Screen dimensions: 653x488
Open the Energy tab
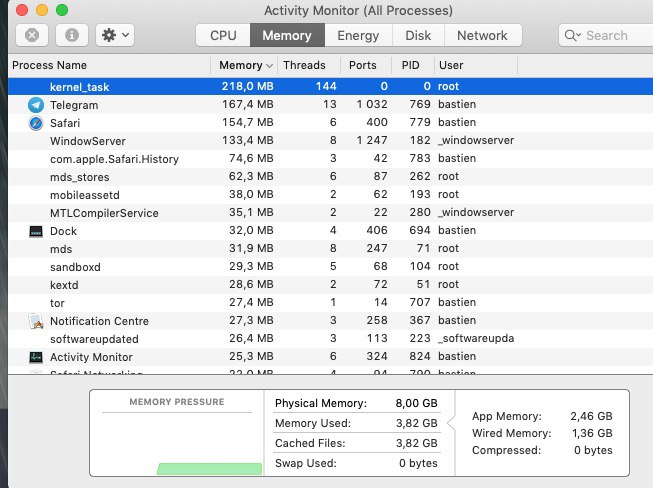(358, 35)
